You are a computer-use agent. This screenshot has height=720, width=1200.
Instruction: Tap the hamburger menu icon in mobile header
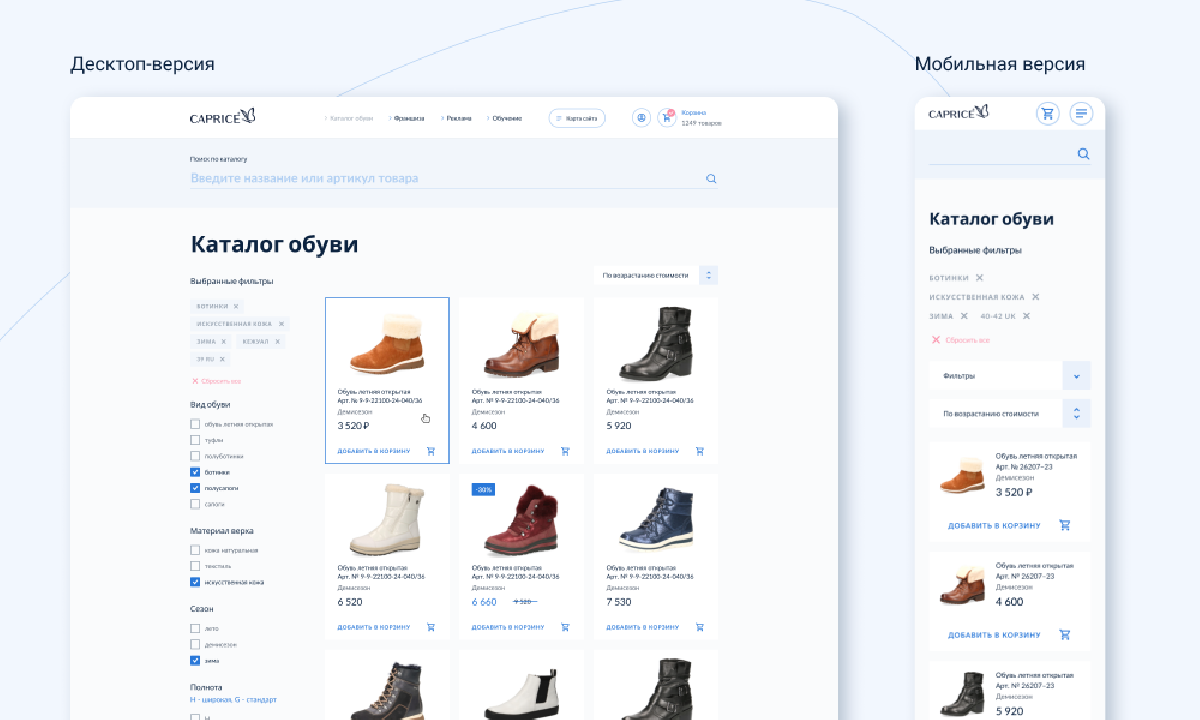1080,114
